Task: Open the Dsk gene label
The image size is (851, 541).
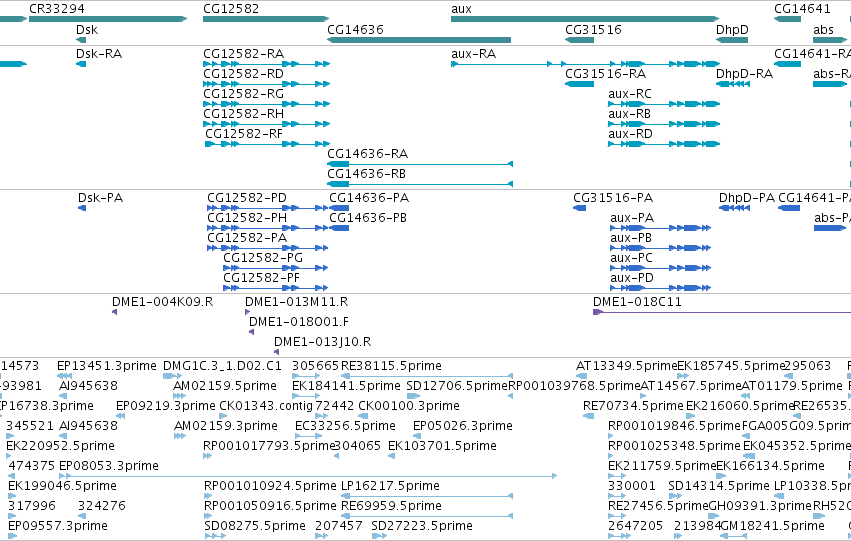Action: [x=87, y=30]
